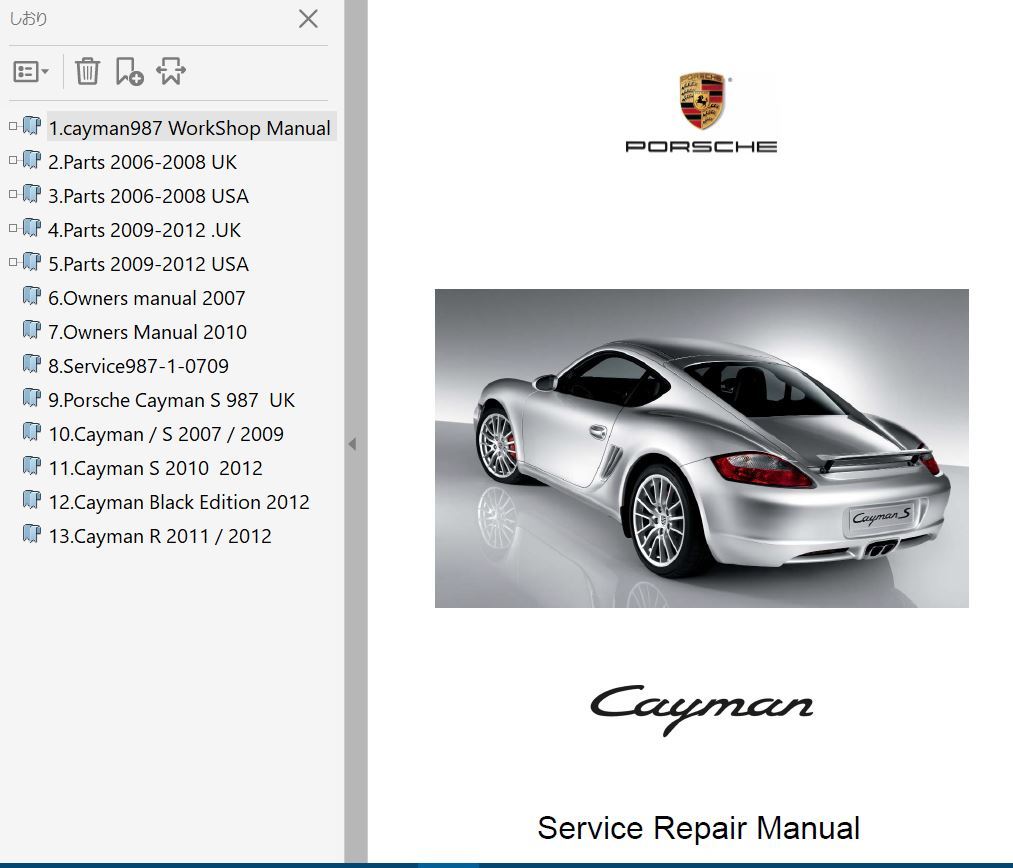Open the '7.Owners Manual 2010' bookmark

point(145,331)
